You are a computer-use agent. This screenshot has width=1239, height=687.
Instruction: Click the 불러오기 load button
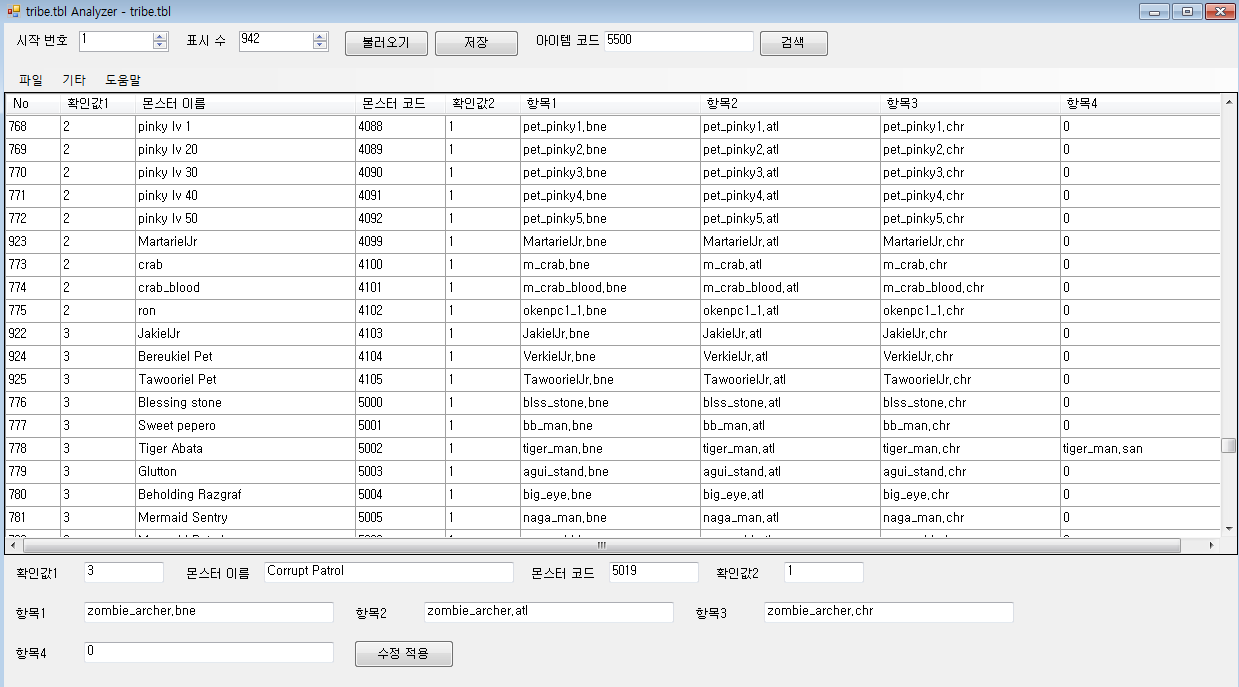[386, 43]
